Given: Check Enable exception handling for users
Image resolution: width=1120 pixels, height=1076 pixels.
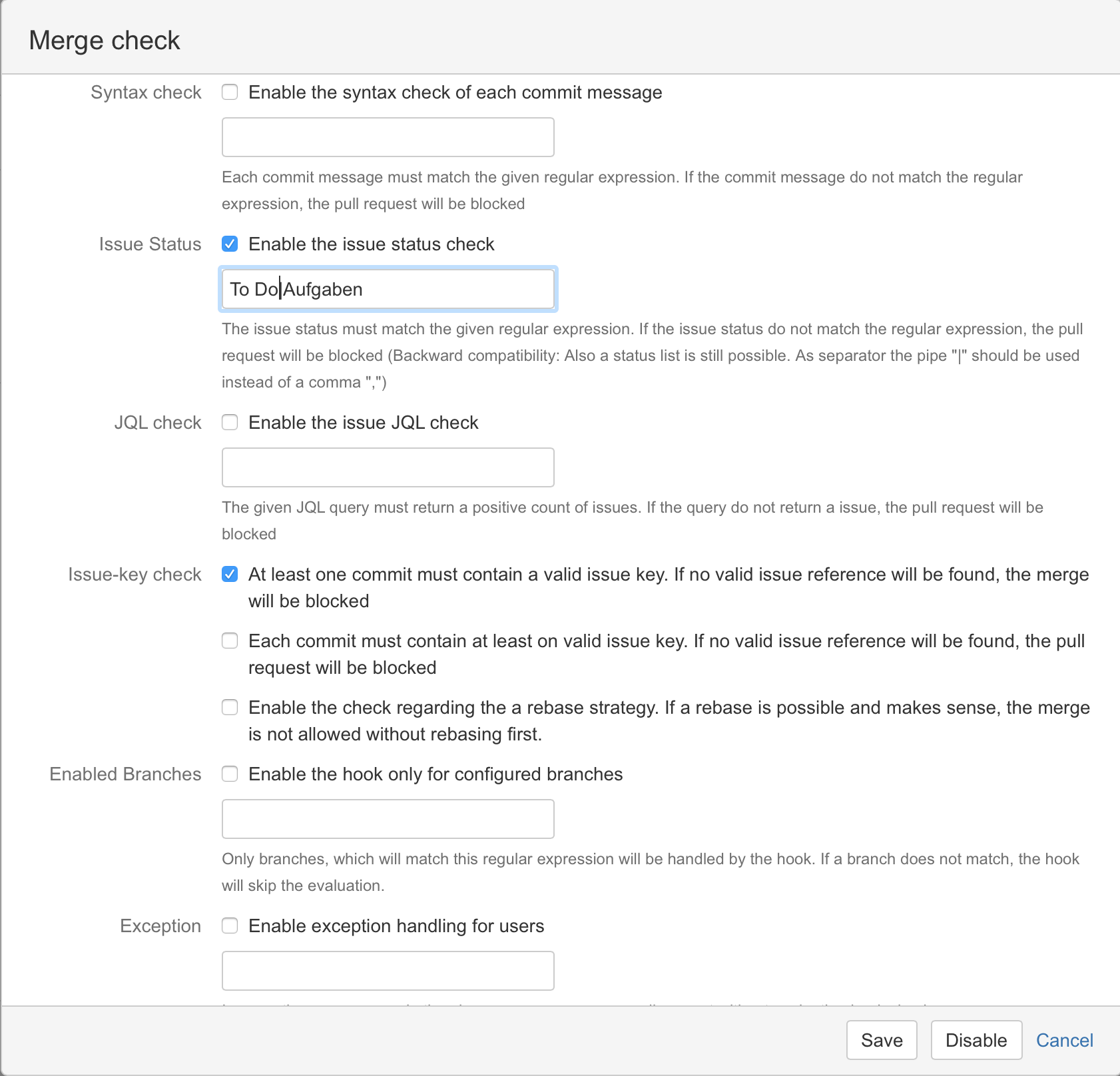Looking at the screenshot, I should click(x=230, y=926).
